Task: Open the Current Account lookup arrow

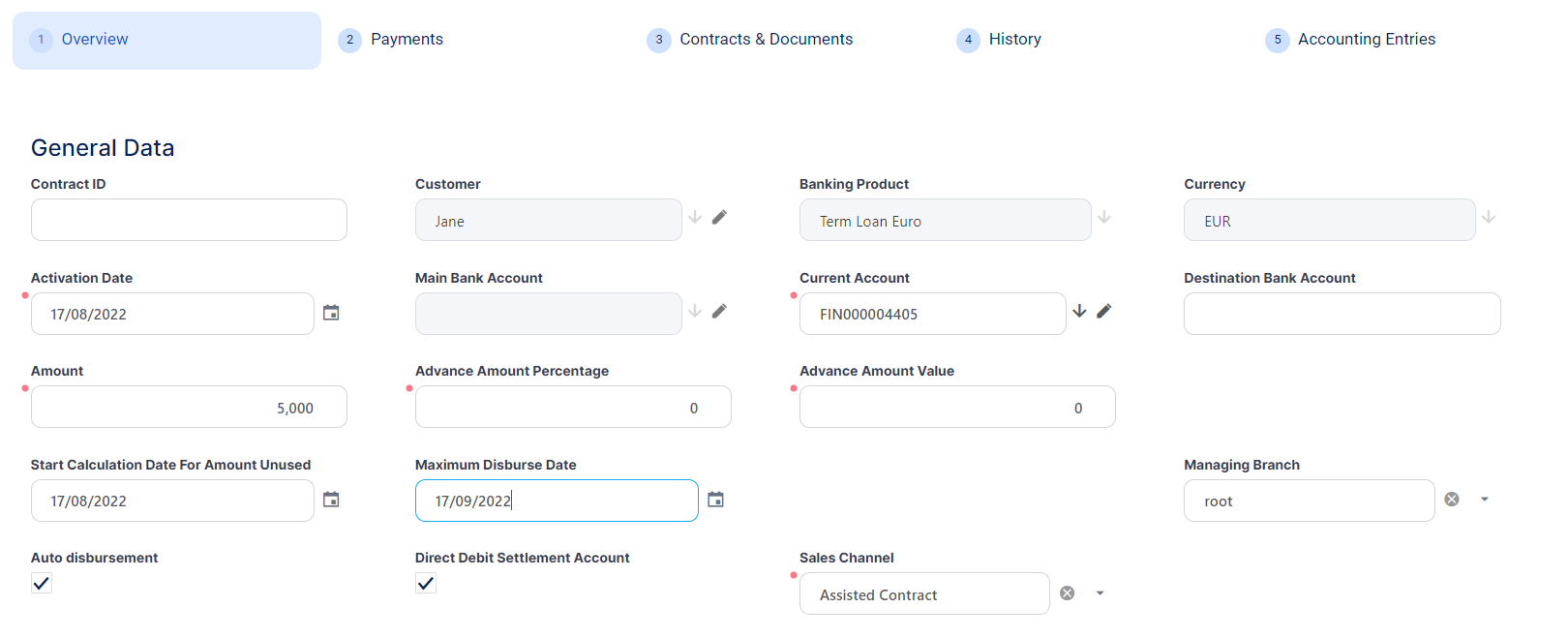Action: 1079,311
